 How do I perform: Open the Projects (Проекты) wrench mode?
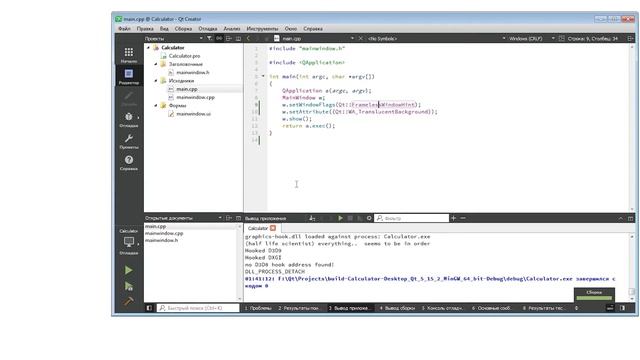click(129, 141)
